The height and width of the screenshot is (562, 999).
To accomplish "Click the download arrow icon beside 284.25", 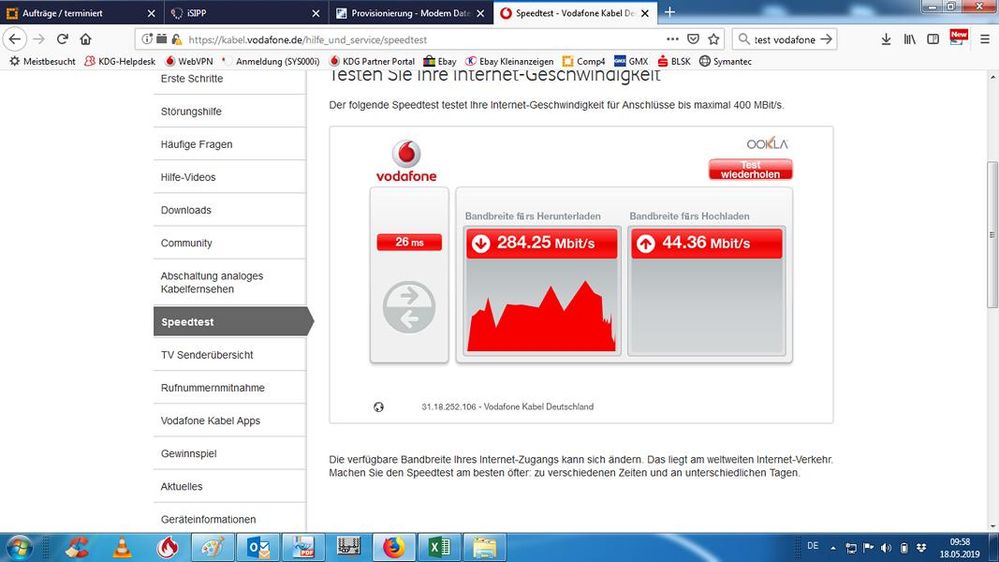I will (480, 243).
